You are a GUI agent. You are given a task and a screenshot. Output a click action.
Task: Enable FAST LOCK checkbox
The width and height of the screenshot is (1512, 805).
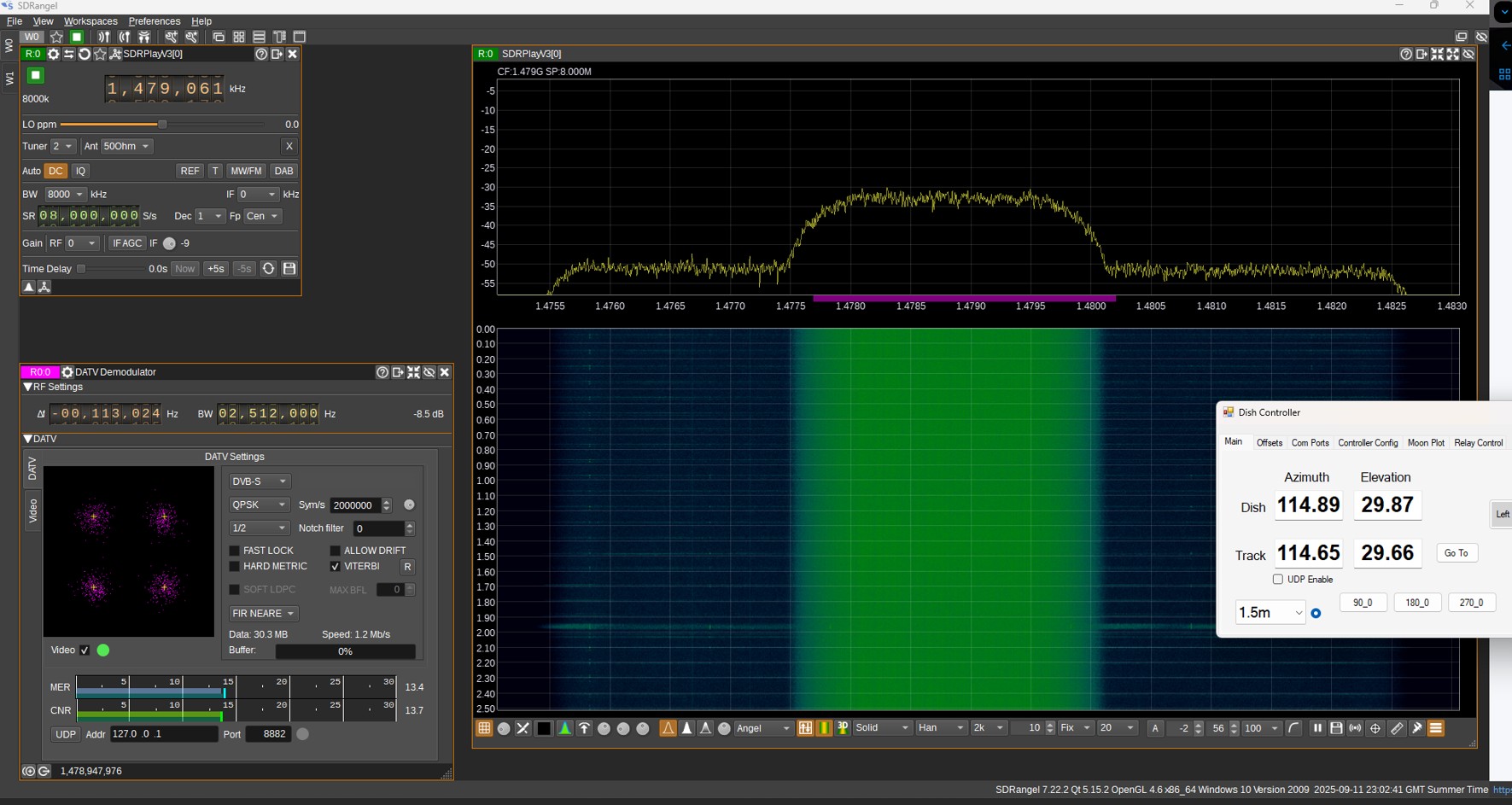click(x=234, y=551)
